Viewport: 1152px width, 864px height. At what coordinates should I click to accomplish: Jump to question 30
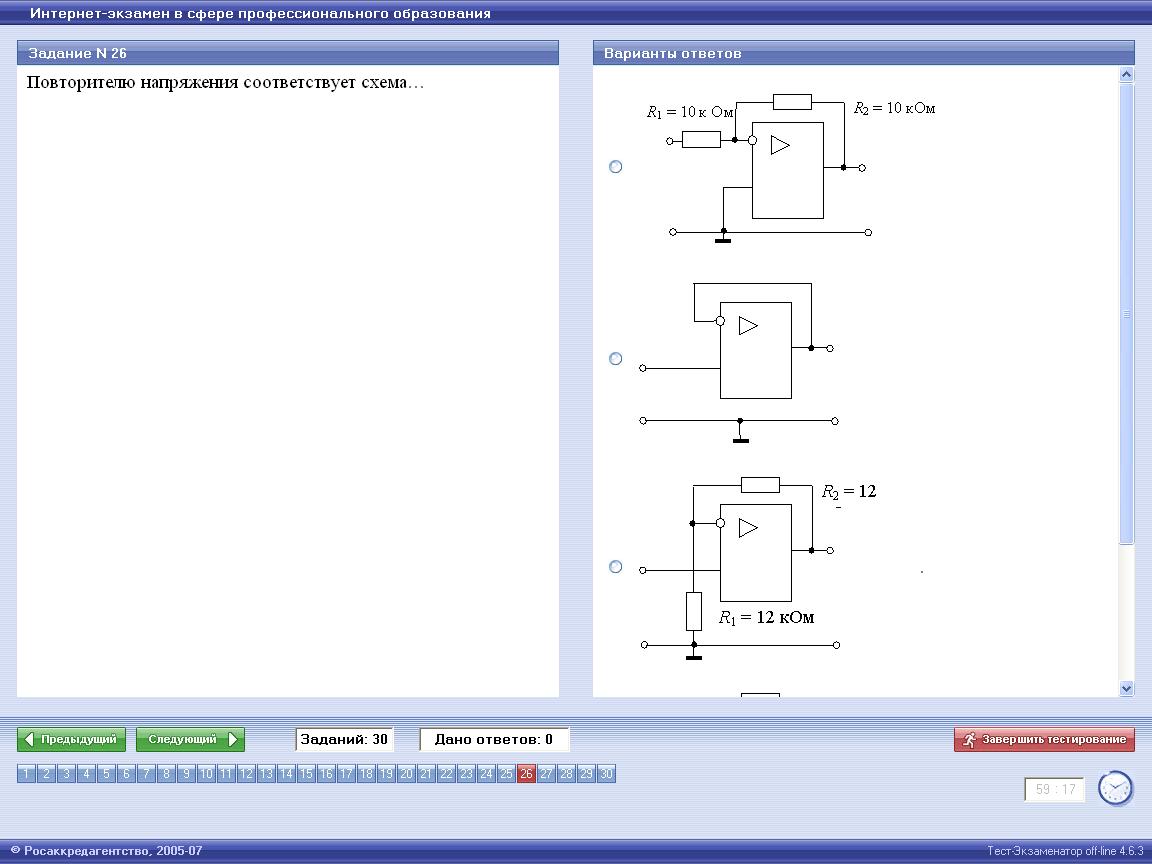[x=606, y=774]
